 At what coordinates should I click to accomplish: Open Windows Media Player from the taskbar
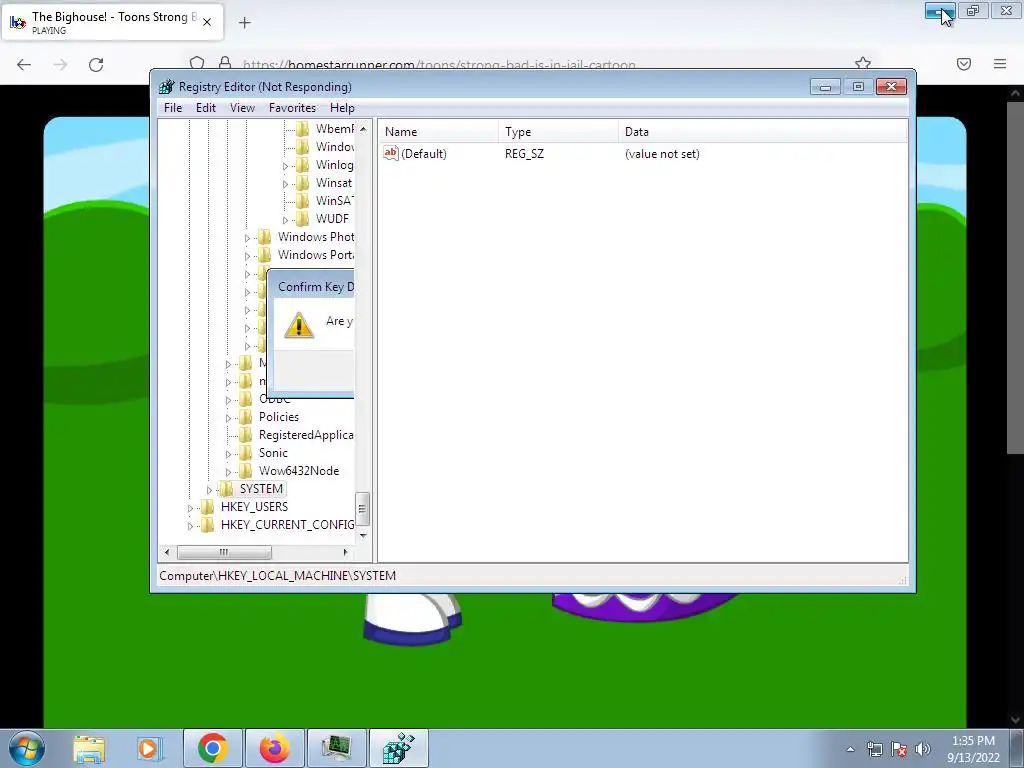(149, 748)
